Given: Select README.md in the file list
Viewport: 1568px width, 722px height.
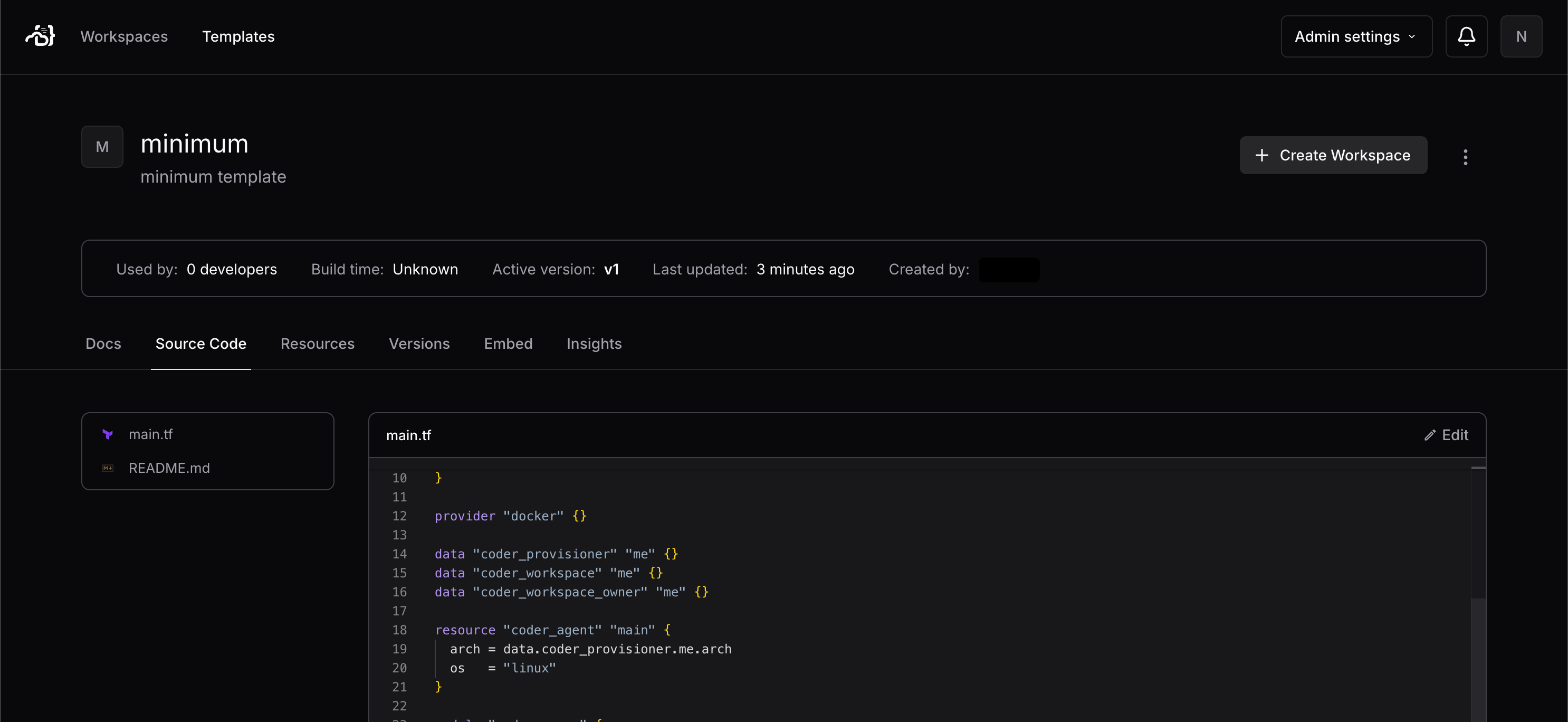Looking at the screenshot, I should coord(169,468).
